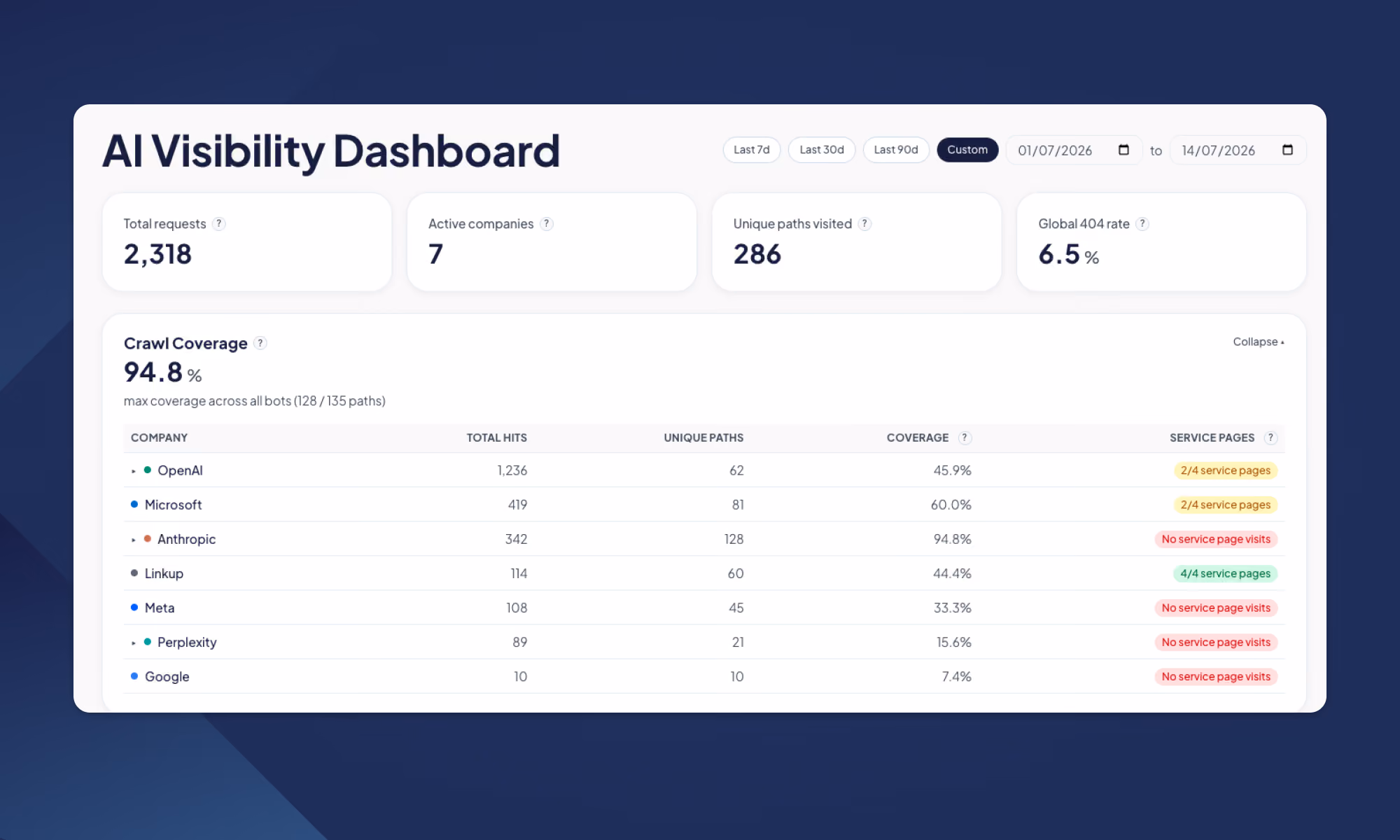Click Linkup's 4/4 service pages badge
This screenshot has width=1400, height=840.
1226,573
